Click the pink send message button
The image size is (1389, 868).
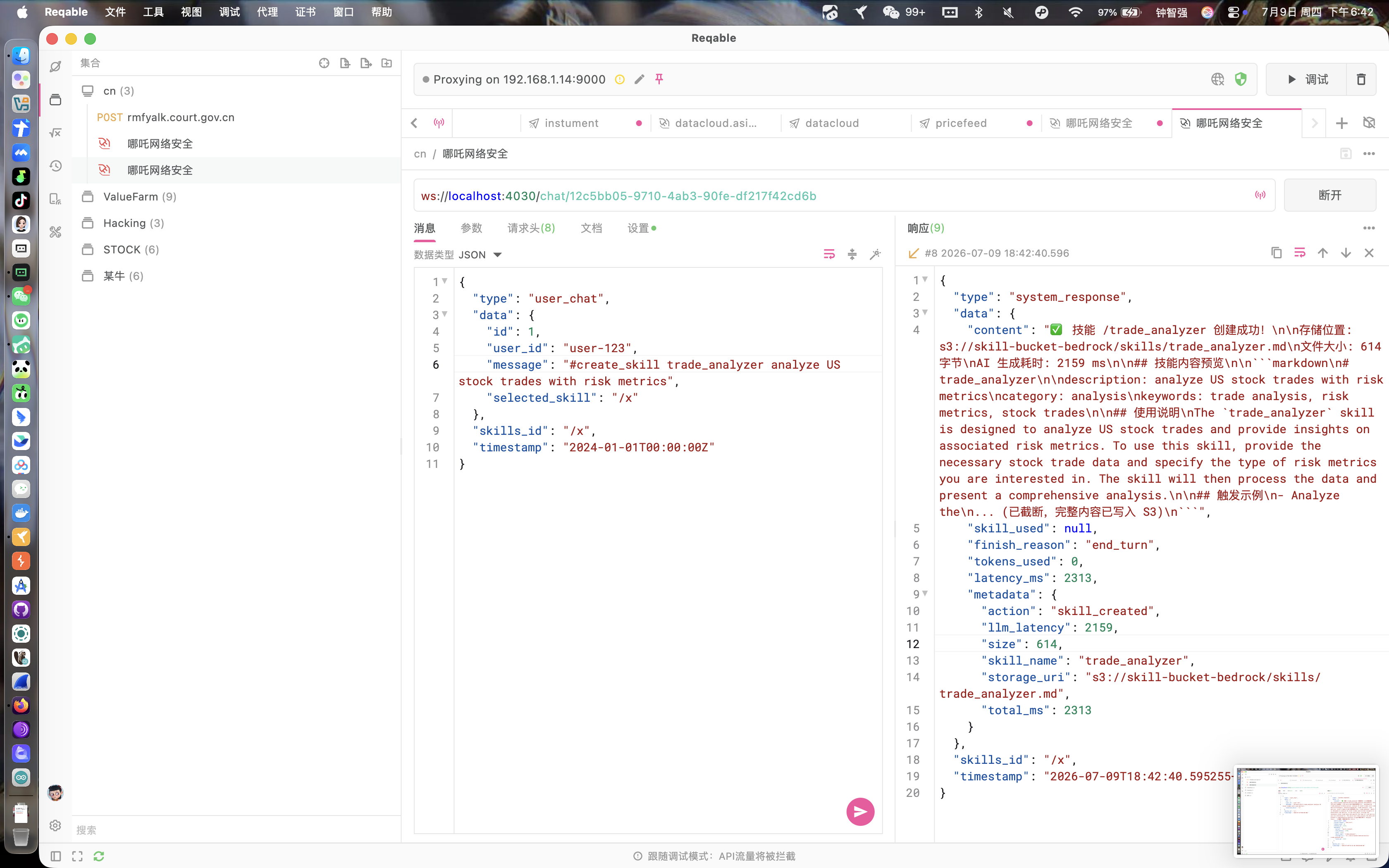click(860, 811)
